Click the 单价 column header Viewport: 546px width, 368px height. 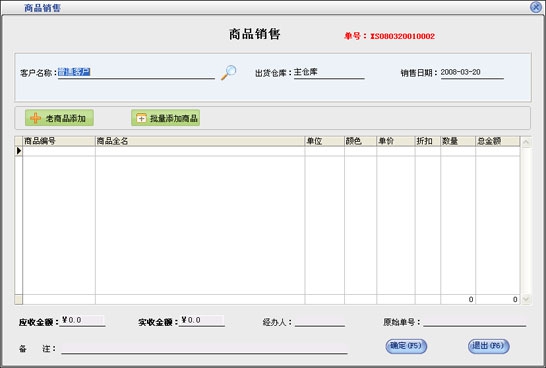396,141
